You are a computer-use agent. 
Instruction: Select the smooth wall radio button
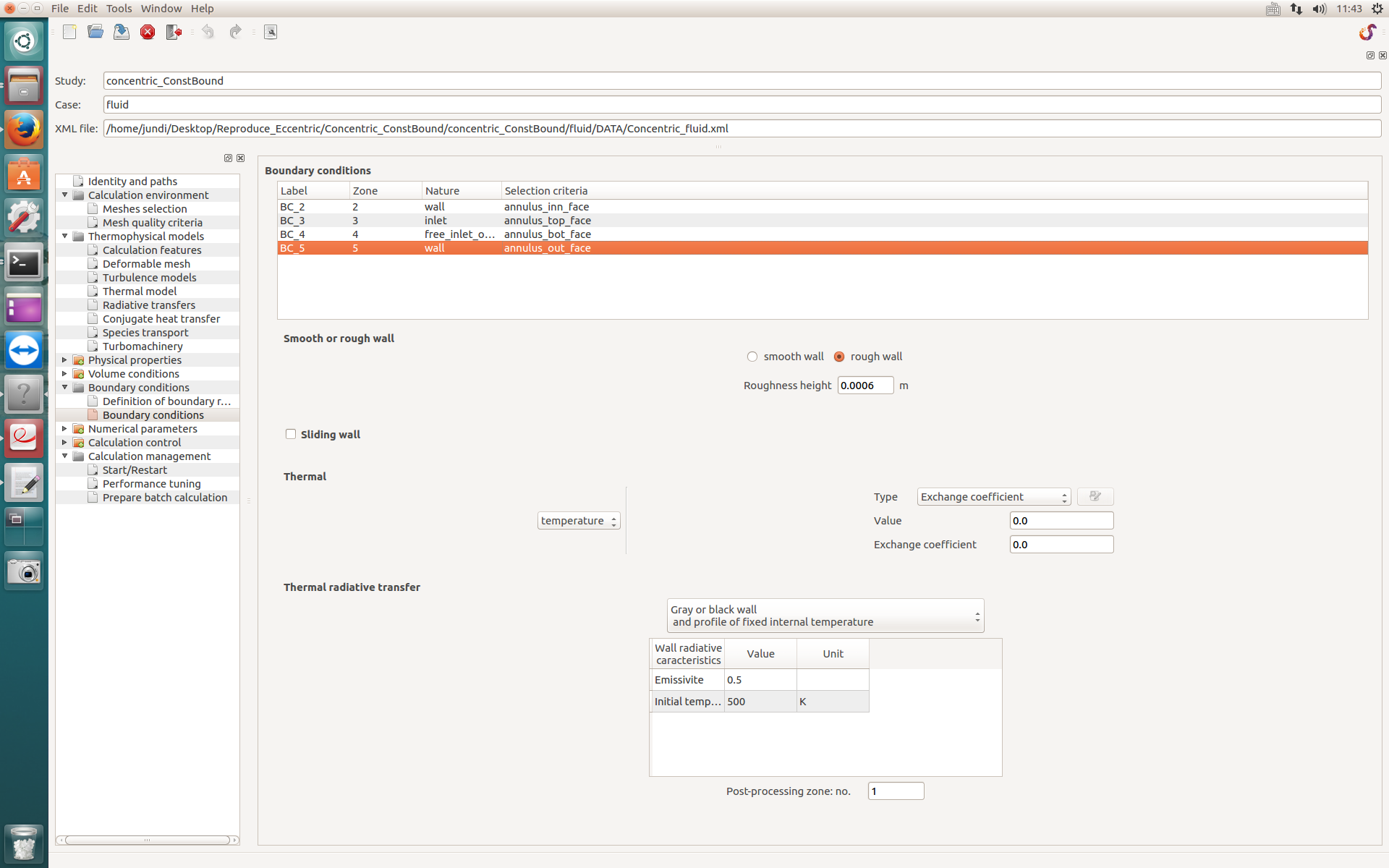point(752,357)
